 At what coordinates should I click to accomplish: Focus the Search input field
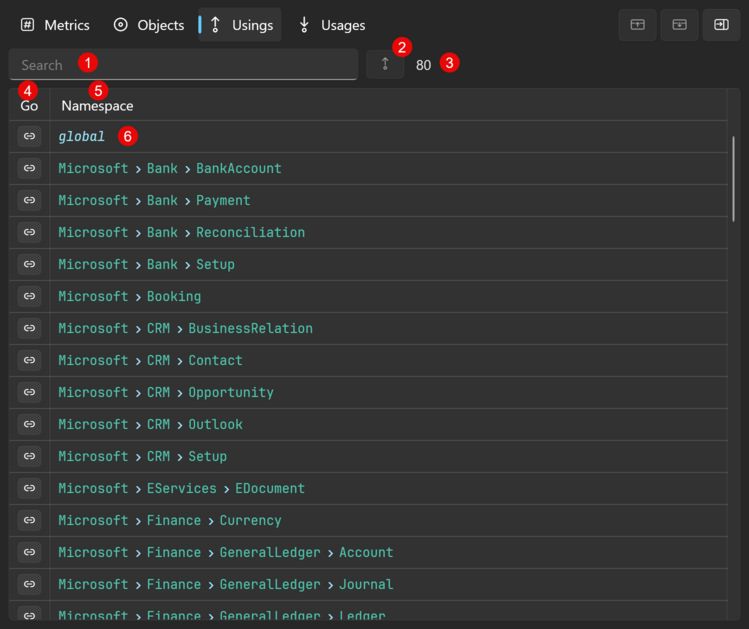183,65
